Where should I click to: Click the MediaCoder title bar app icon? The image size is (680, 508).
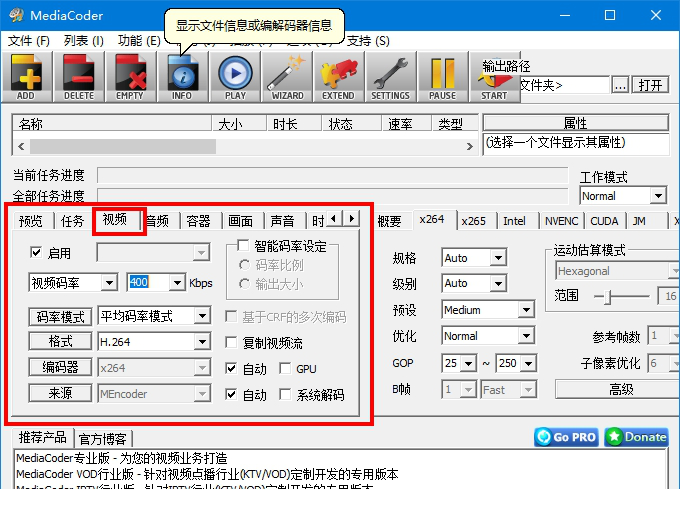coord(16,15)
